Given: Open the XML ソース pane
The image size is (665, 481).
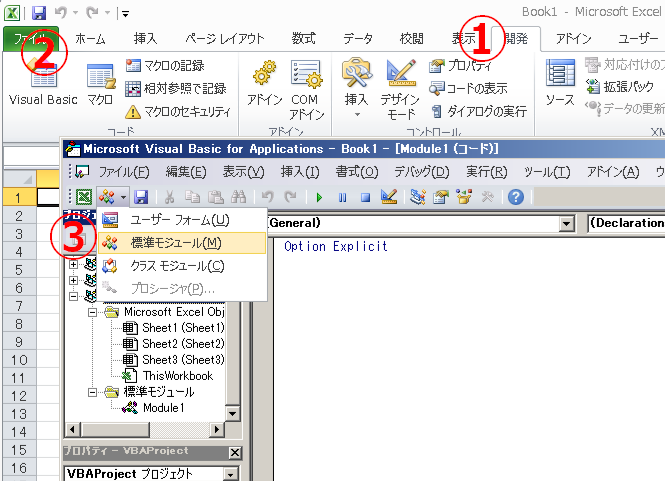Looking at the screenshot, I should pos(560,83).
